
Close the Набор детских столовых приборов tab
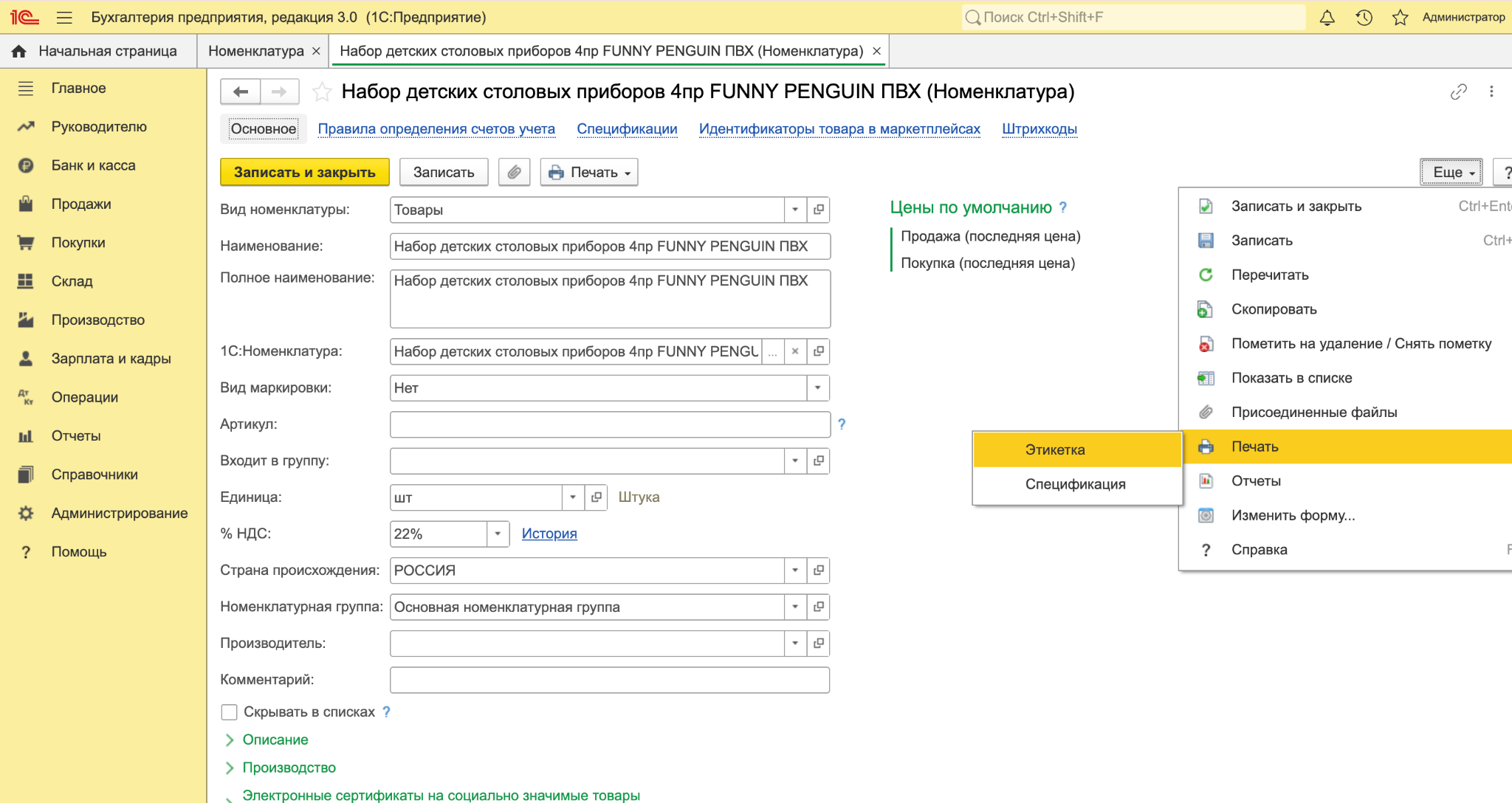pos(876,51)
